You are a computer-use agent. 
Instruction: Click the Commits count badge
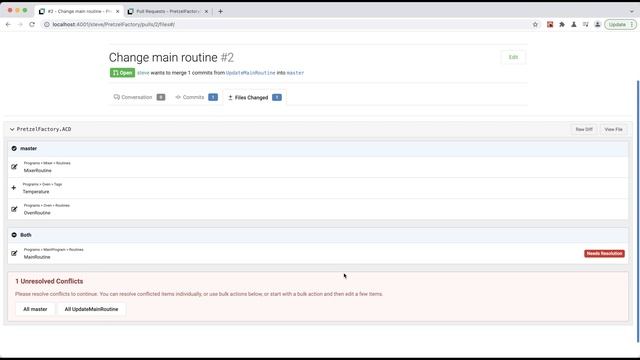pos(213,97)
